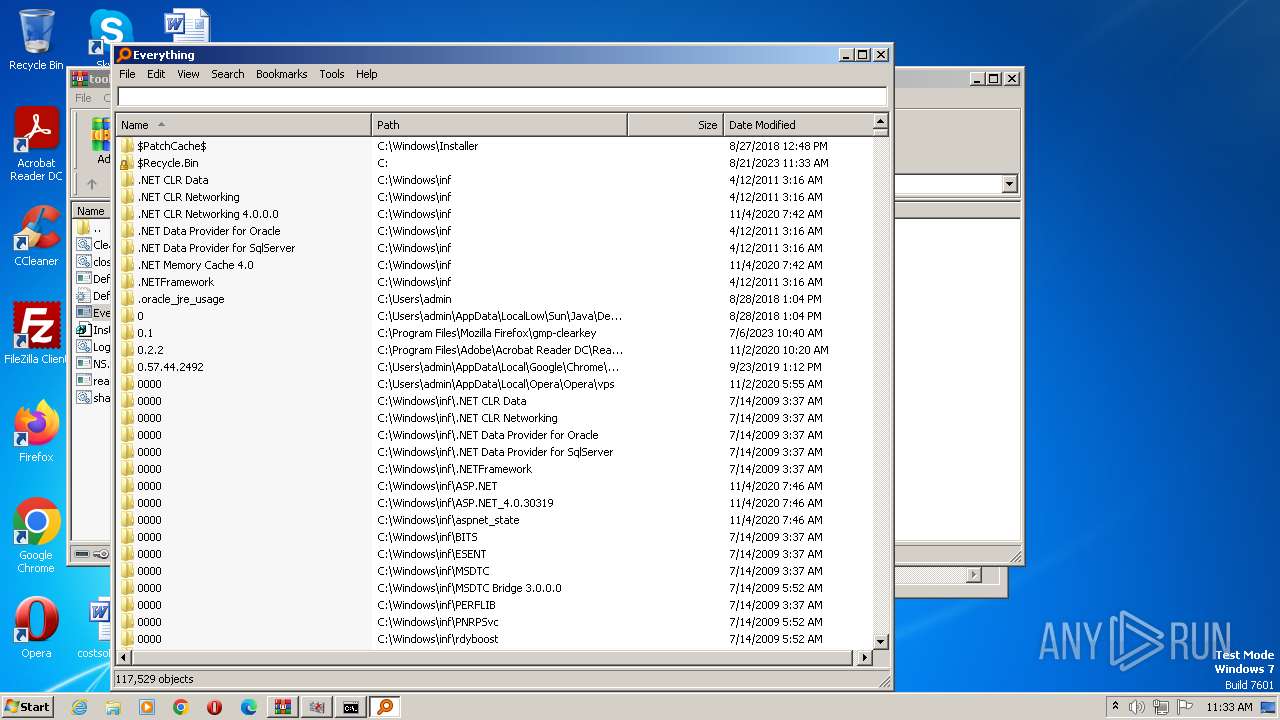Image resolution: width=1280 pixels, height=720 pixels.
Task: Open the Edit menu in Everything
Action: point(156,74)
